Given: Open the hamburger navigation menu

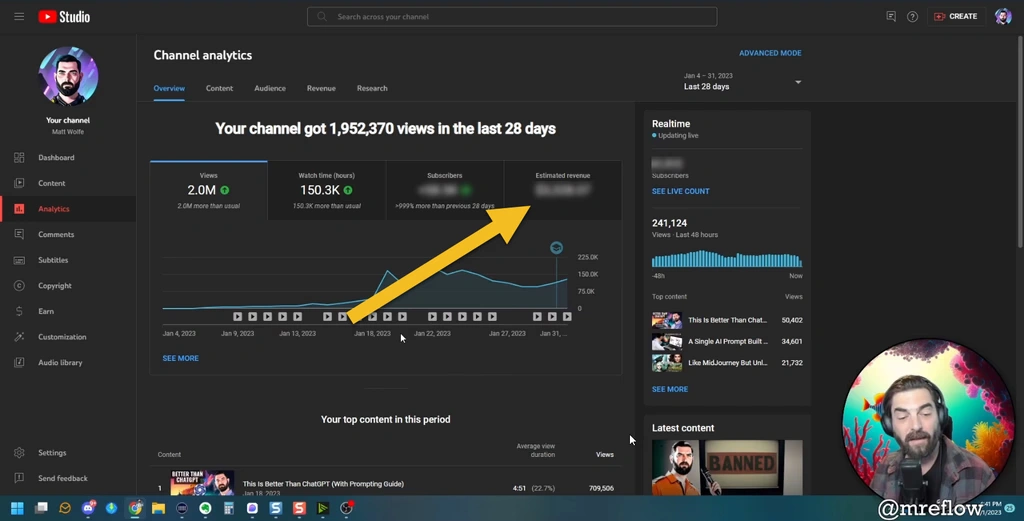Looking at the screenshot, I should 19,17.
